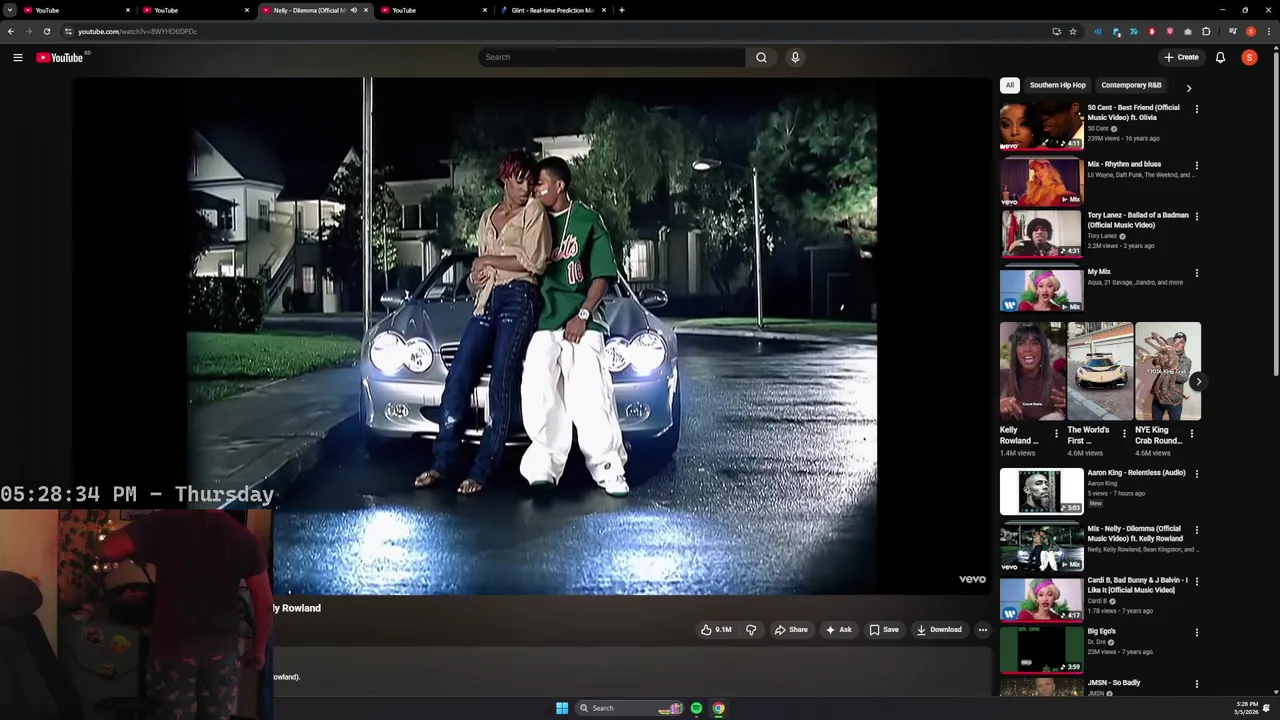Open options for 50 Cent Best Friend

pyautogui.click(x=1196, y=109)
